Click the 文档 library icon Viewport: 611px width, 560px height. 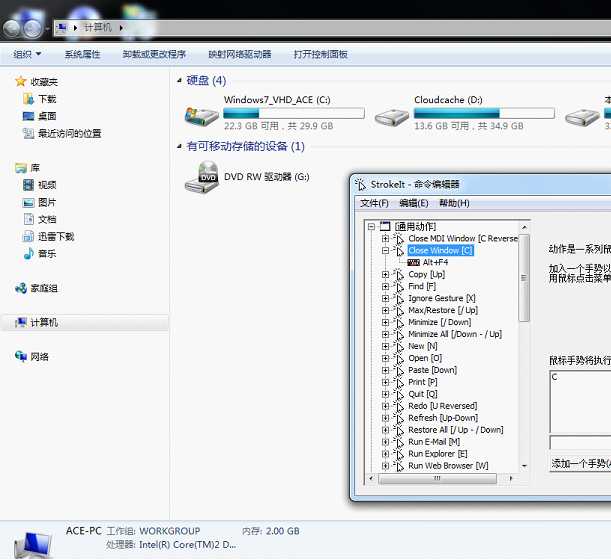click(x=29, y=219)
